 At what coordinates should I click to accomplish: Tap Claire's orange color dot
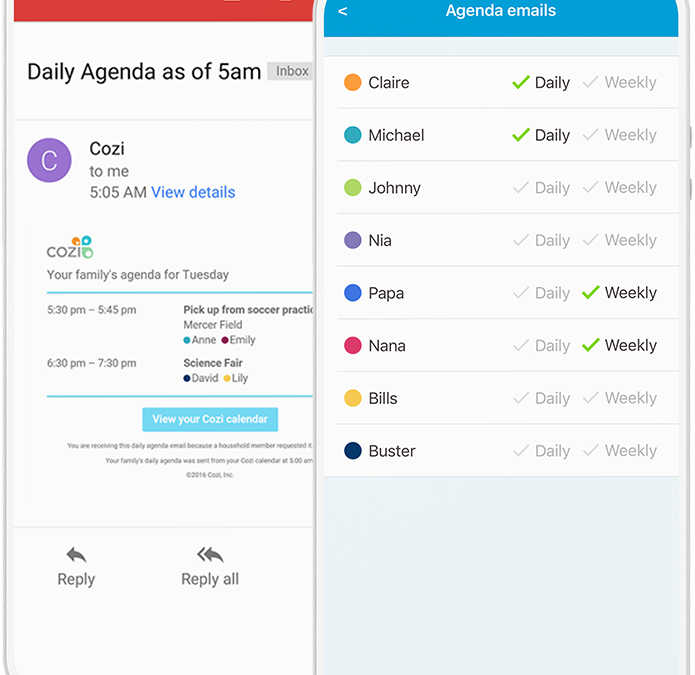tap(353, 82)
